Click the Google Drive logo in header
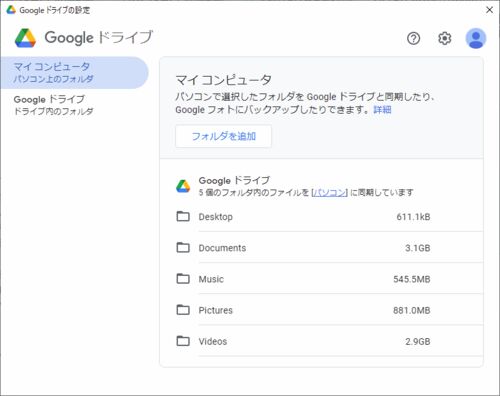The image size is (500, 396). coord(25,38)
